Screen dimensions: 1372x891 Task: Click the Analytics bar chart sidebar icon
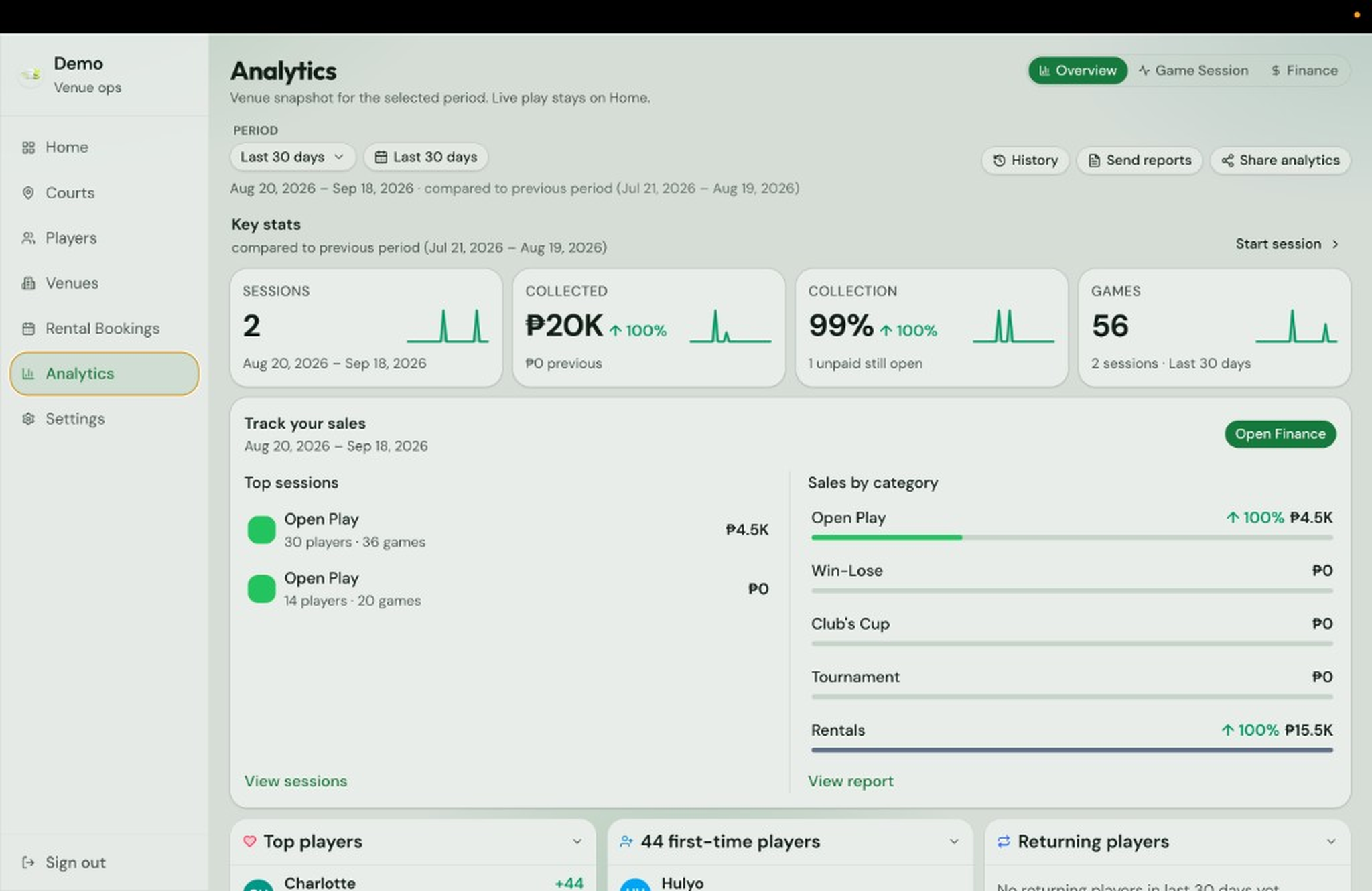pos(28,374)
